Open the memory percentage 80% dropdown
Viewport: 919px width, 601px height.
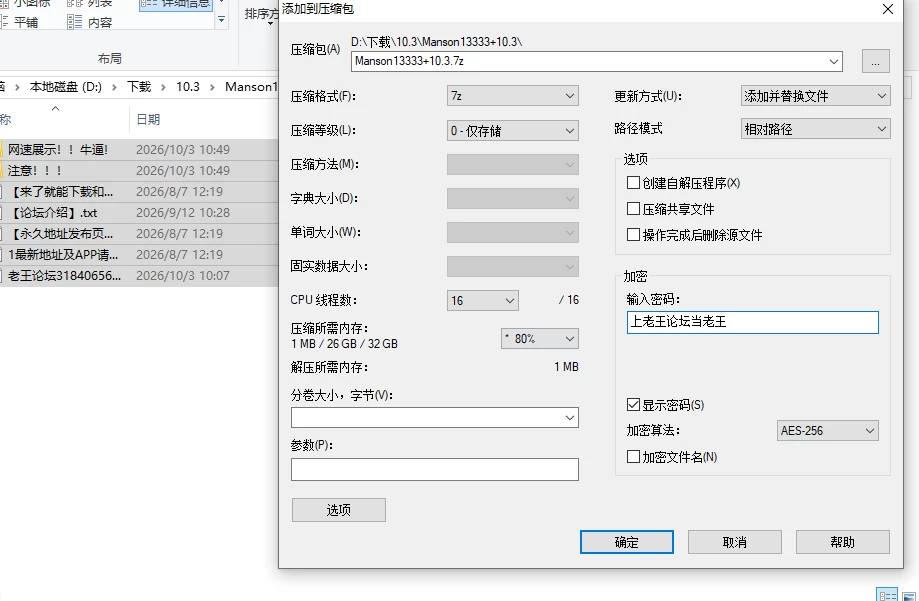(x=540, y=338)
